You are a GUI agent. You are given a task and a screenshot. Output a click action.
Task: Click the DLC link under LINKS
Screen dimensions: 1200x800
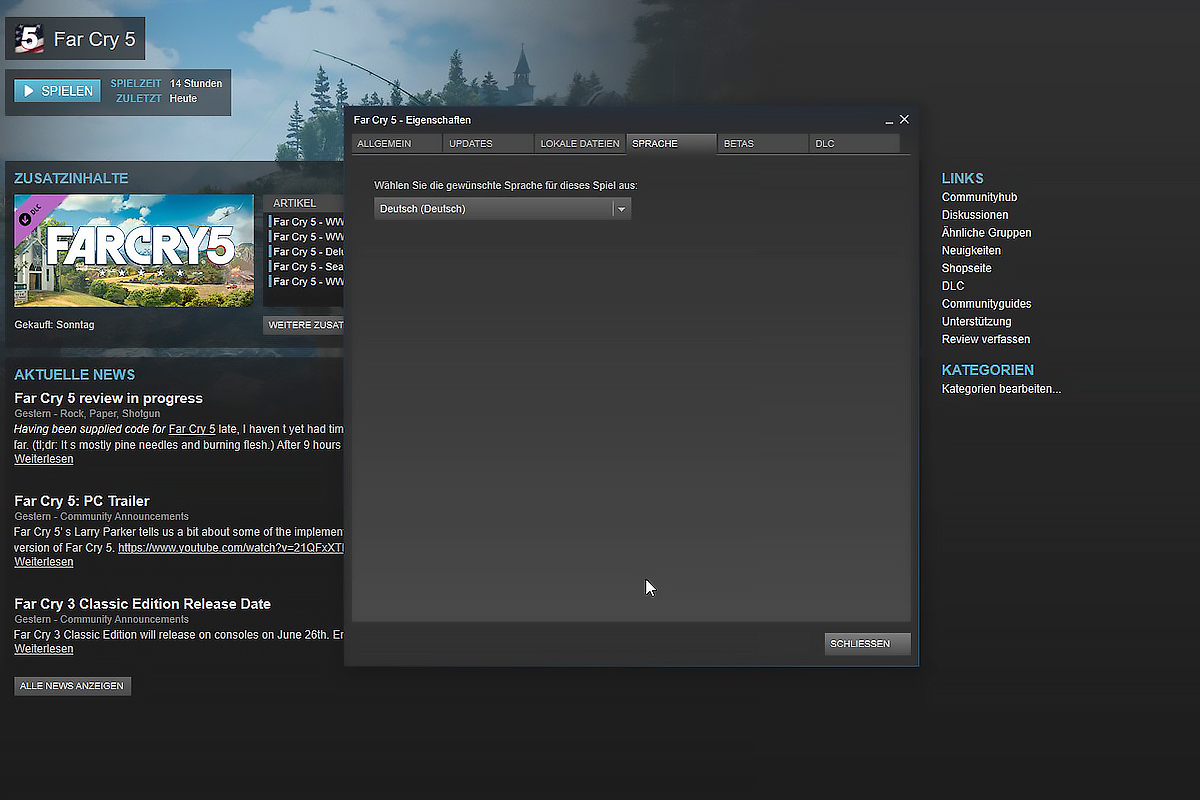[953, 286]
